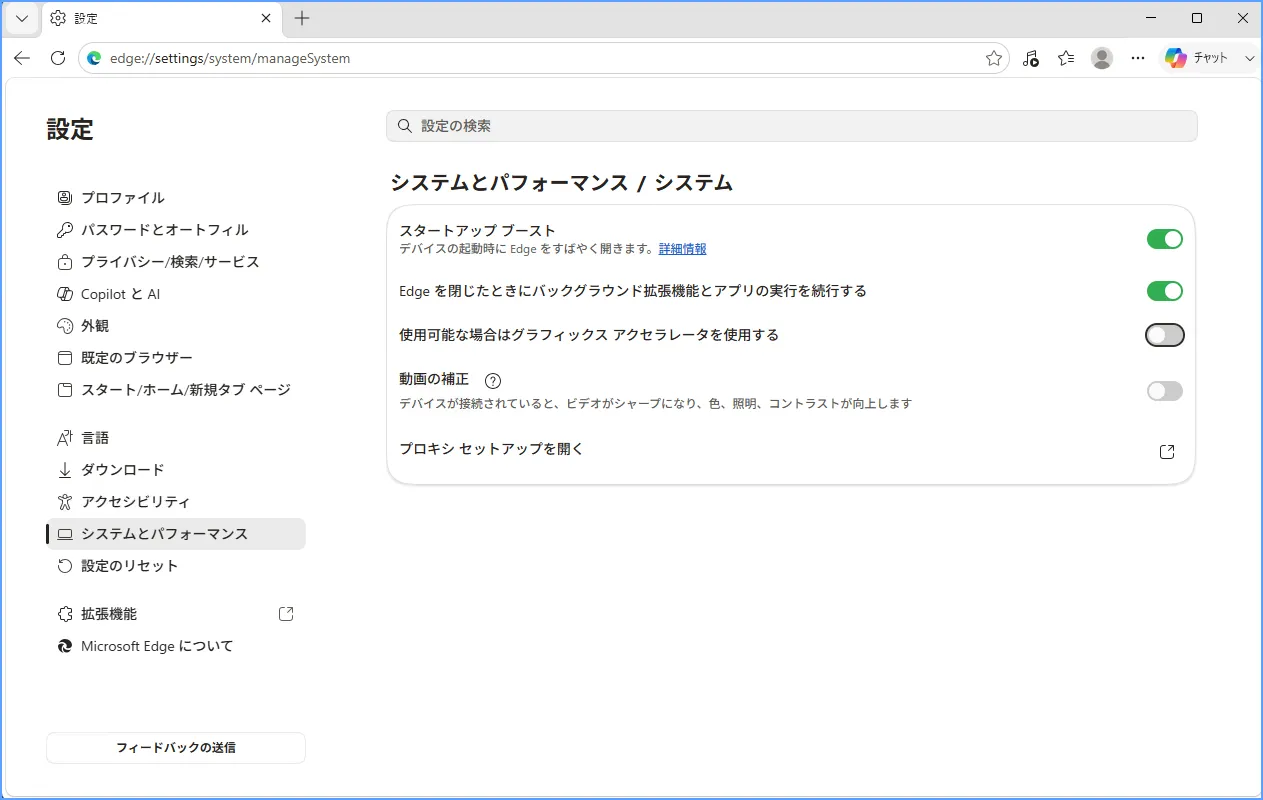
Task: Open 既定のブラウザー section
Action: tap(176, 358)
